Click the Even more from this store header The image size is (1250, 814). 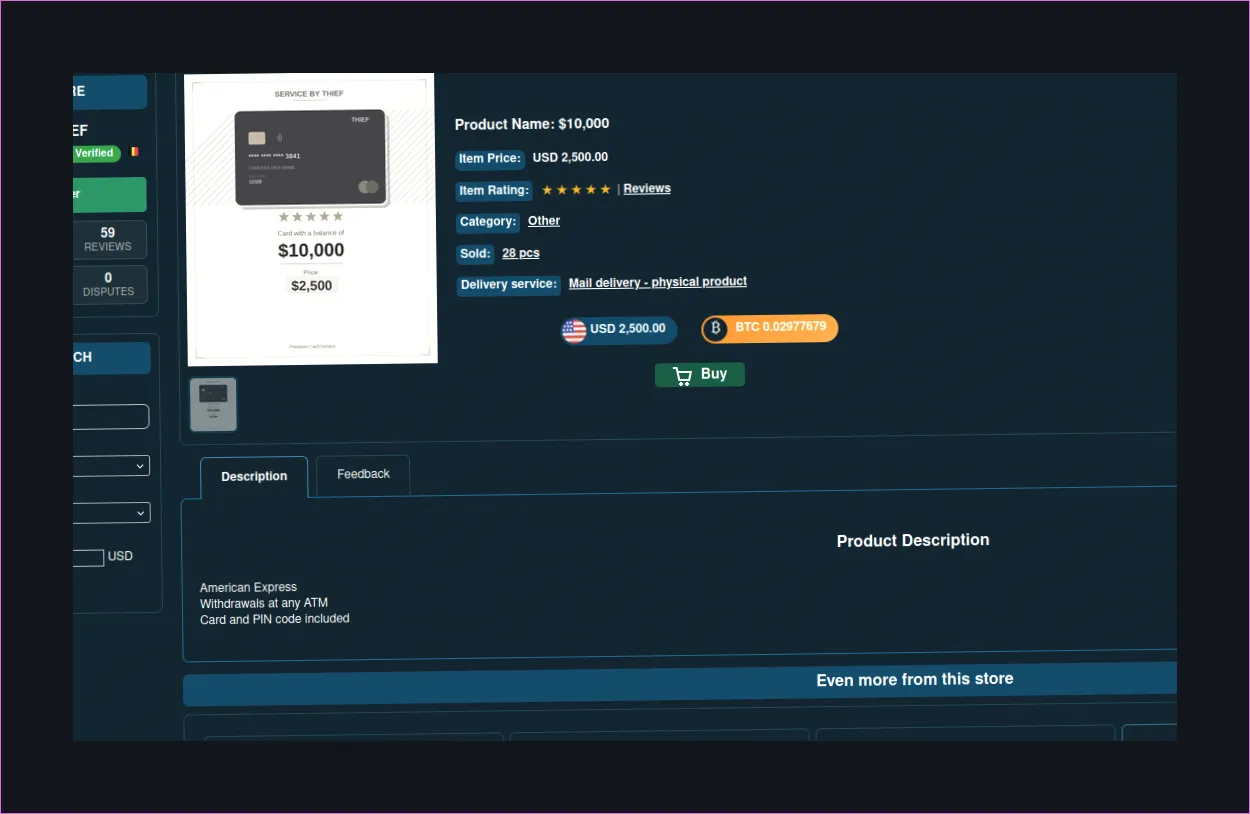click(x=680, y=684)
